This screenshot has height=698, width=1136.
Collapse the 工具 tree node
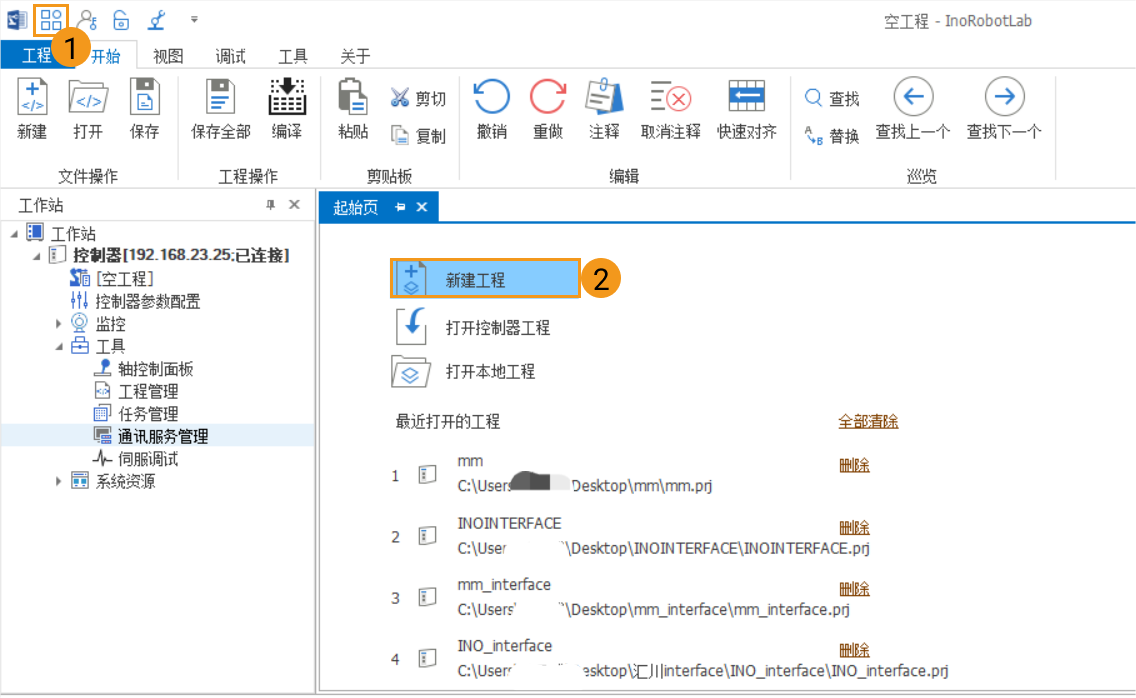[x=59, y=347]
